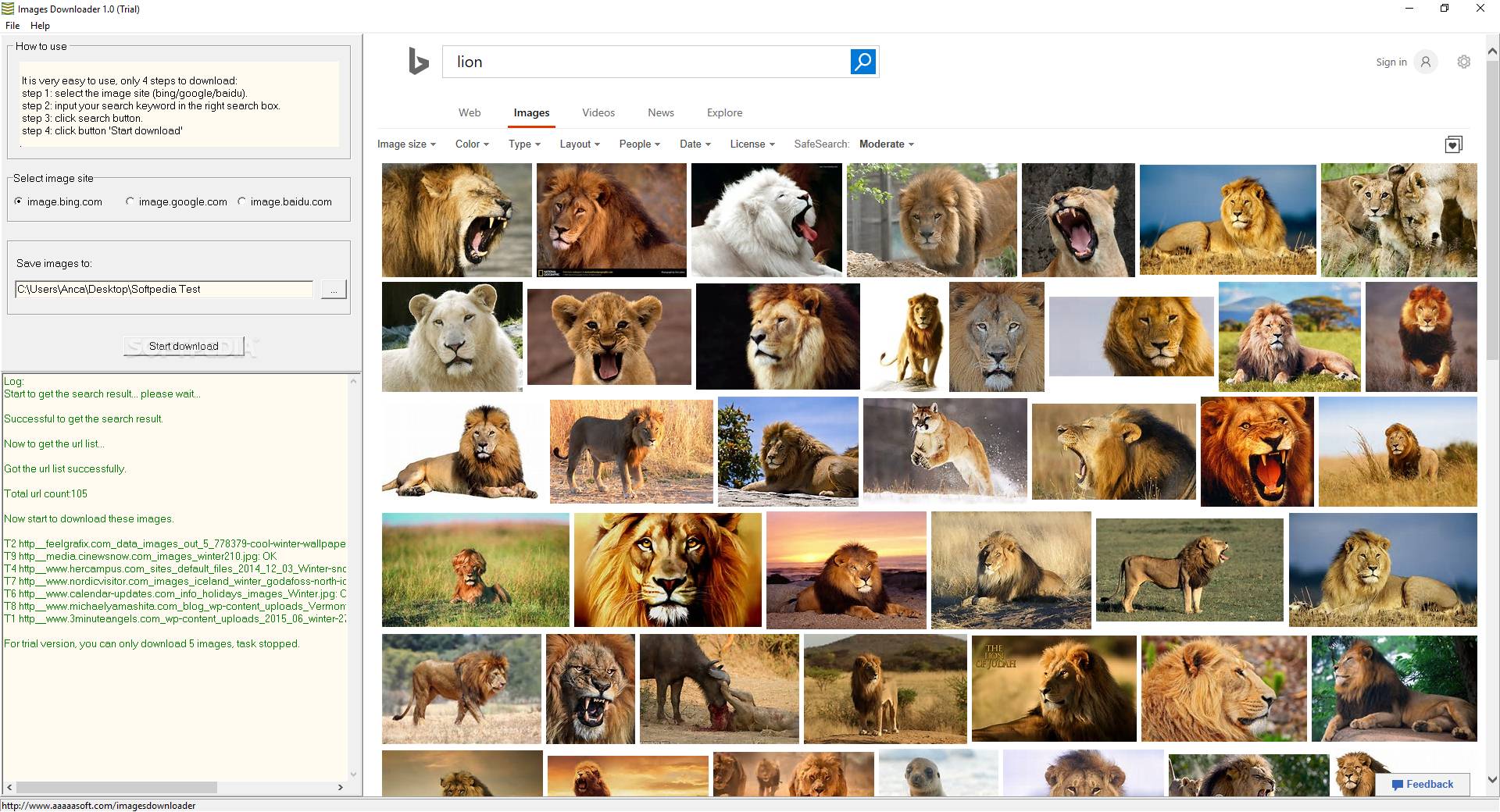
Task: Open saved images collection icon
Action: (x=1454, y=144)
